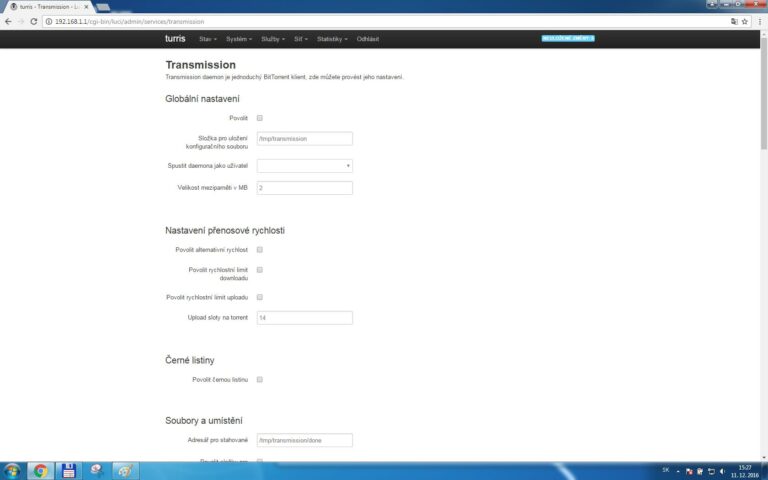Open Chrome's three-dot menu

tap(760, 22)
